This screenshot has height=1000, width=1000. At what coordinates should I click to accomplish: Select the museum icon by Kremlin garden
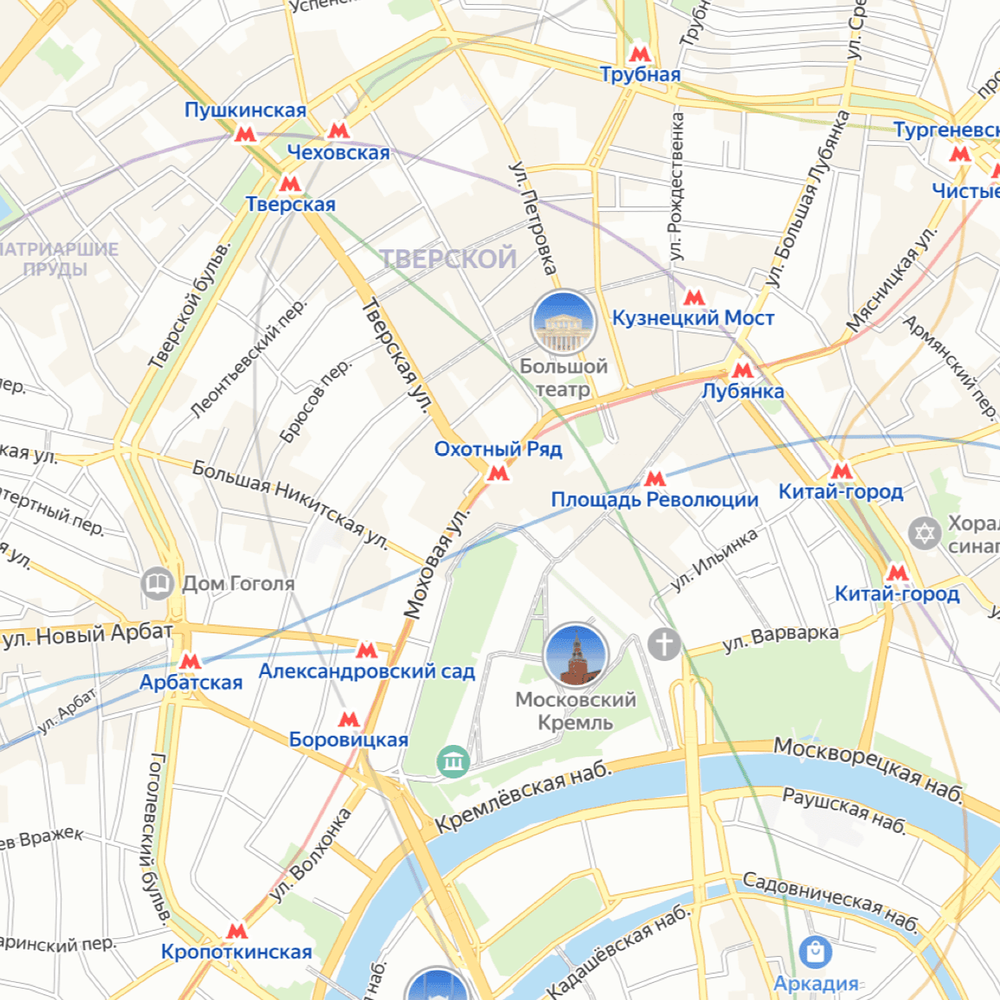[x=453, y=761]
